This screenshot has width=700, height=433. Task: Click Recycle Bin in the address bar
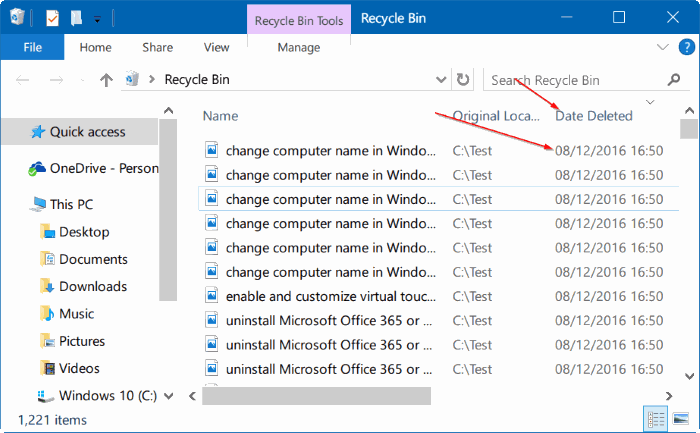pyautogui.click(x=197, y=79)
